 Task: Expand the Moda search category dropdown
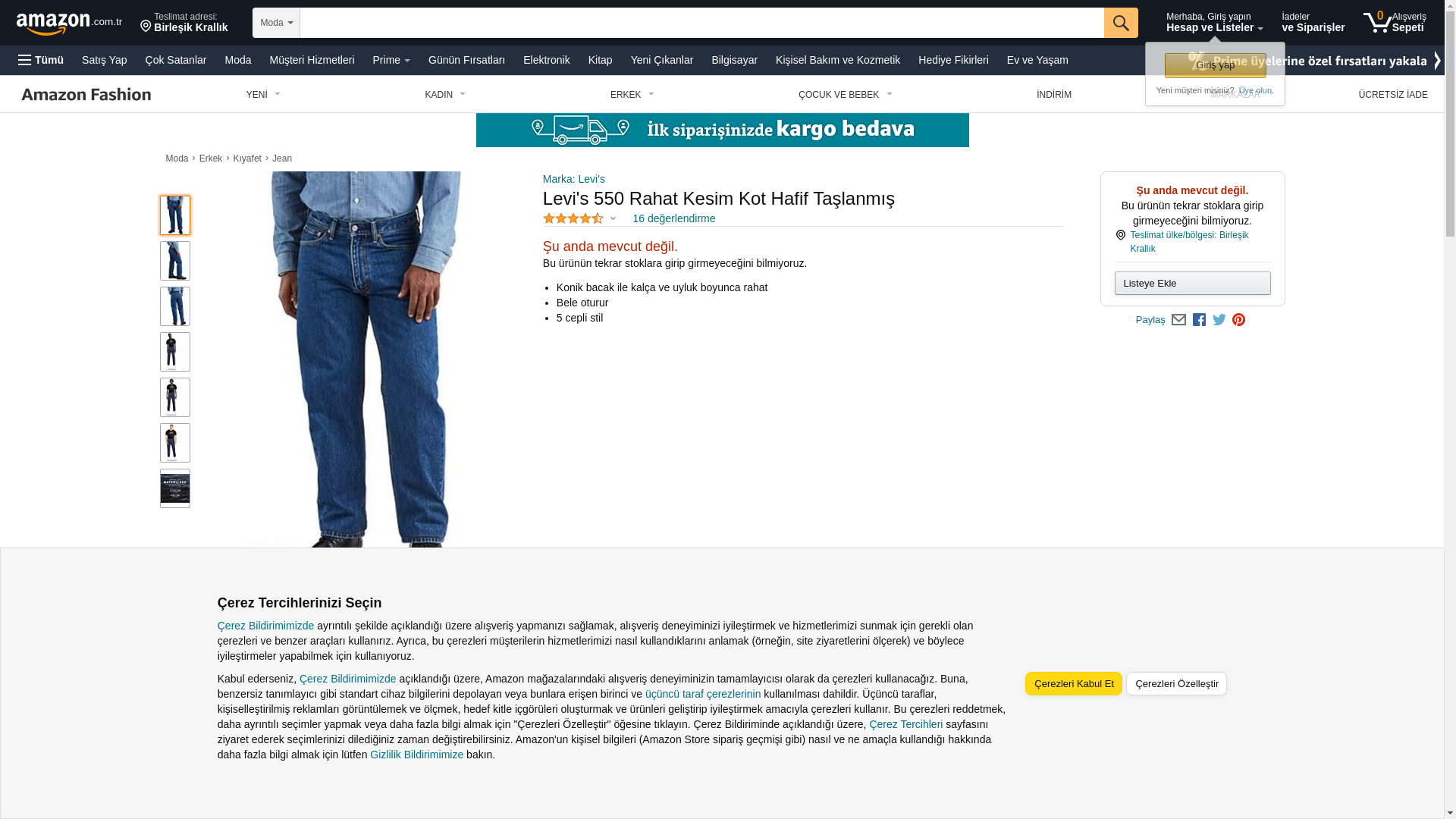276,23
